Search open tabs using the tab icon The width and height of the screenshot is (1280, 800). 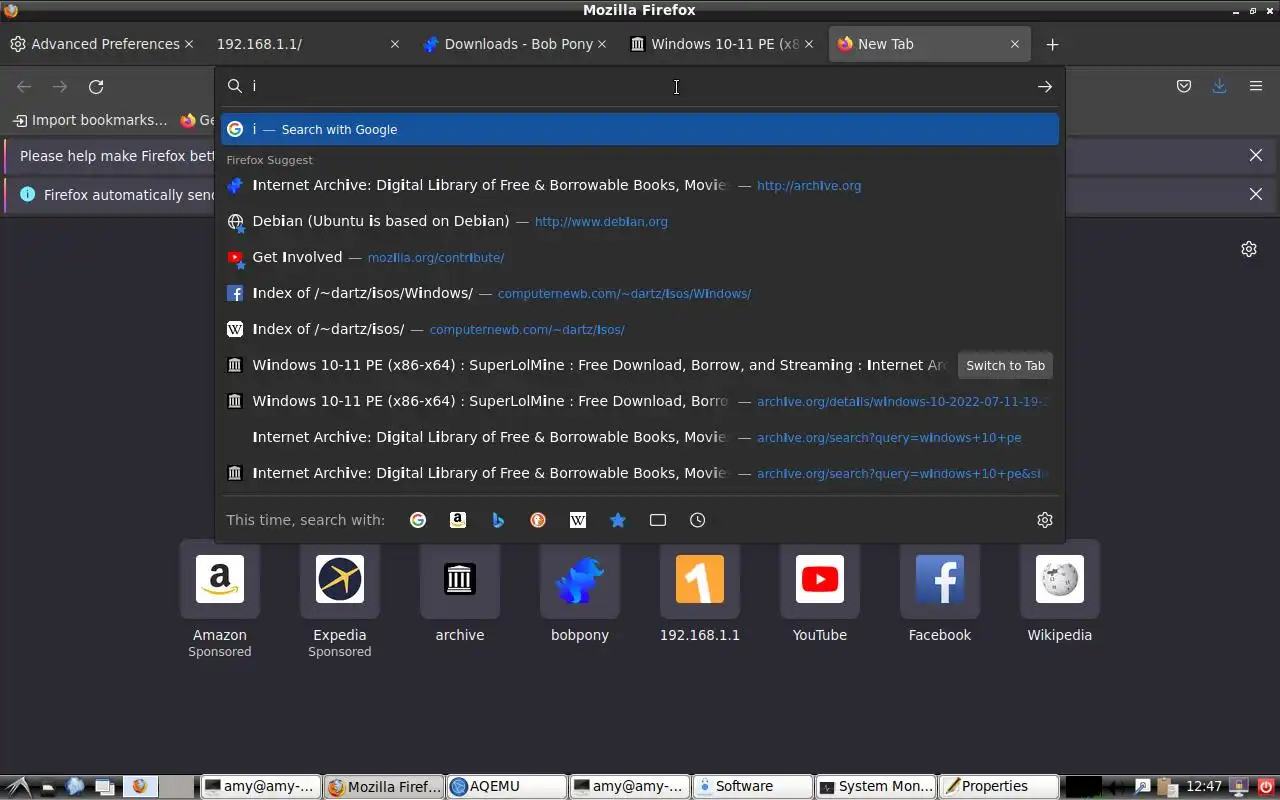(x=658, y=520)
